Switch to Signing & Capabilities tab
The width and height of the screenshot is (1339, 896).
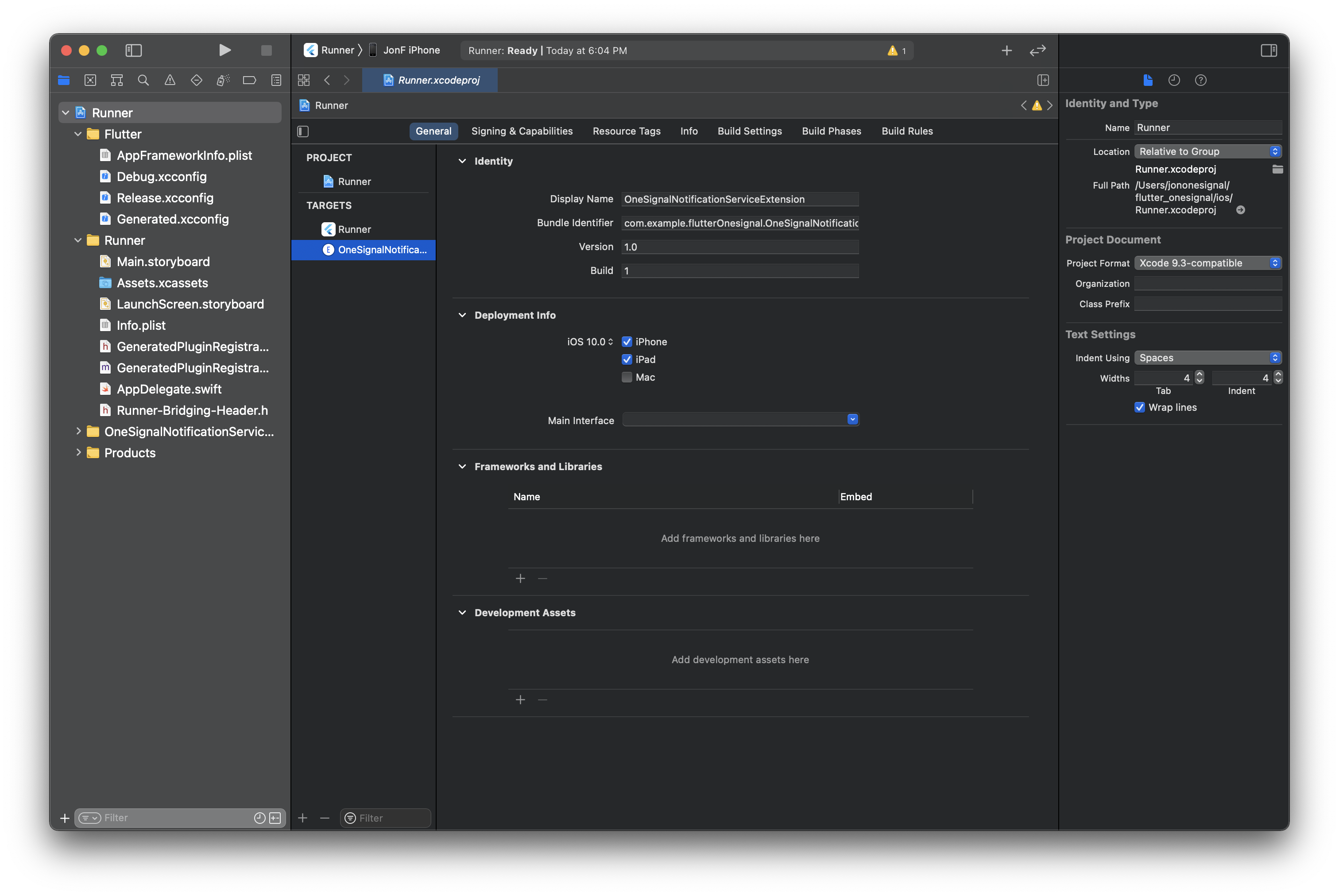click(x=522, y=131)
